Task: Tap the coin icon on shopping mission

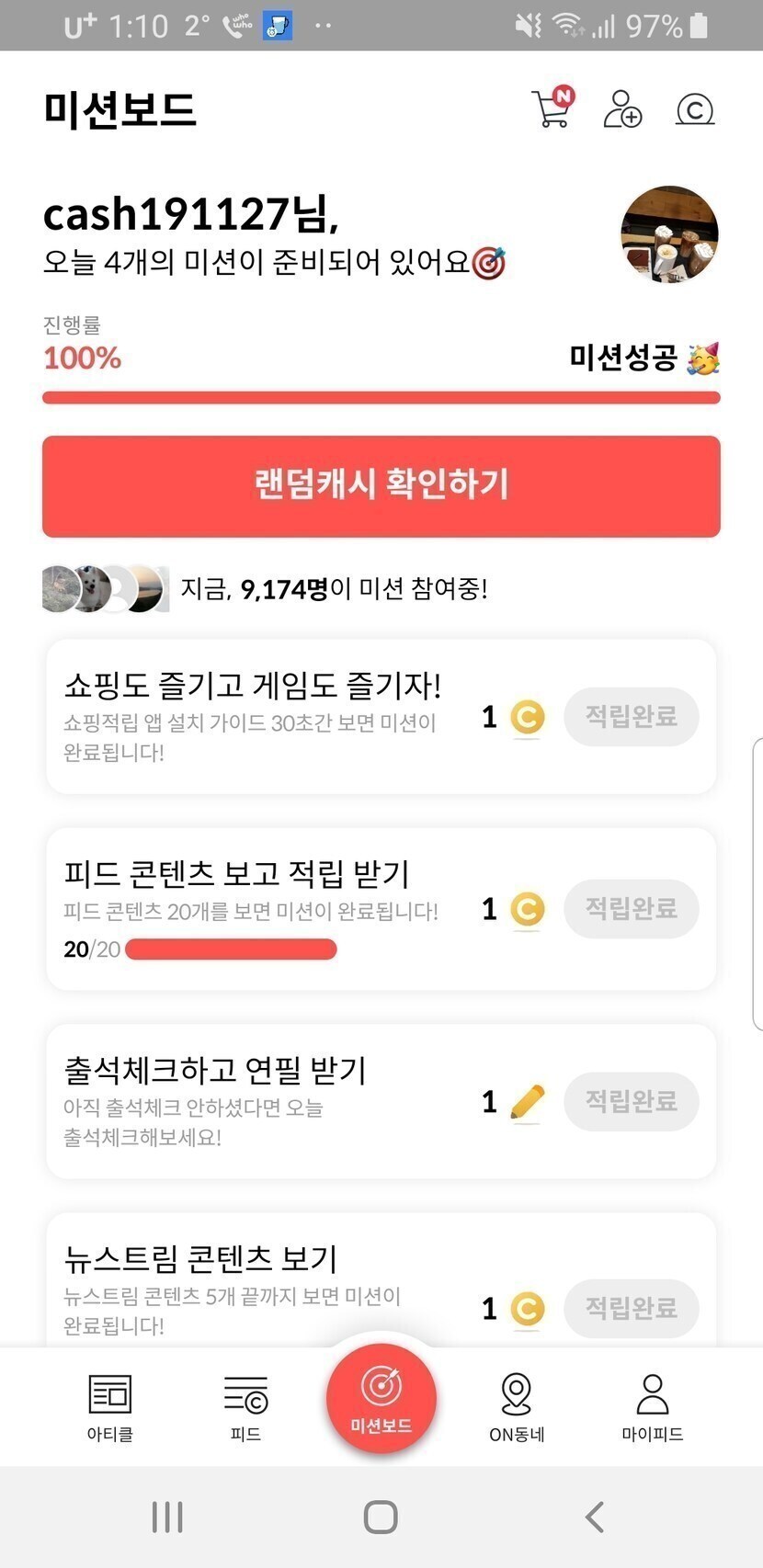Action: click(x=527, y=717)
